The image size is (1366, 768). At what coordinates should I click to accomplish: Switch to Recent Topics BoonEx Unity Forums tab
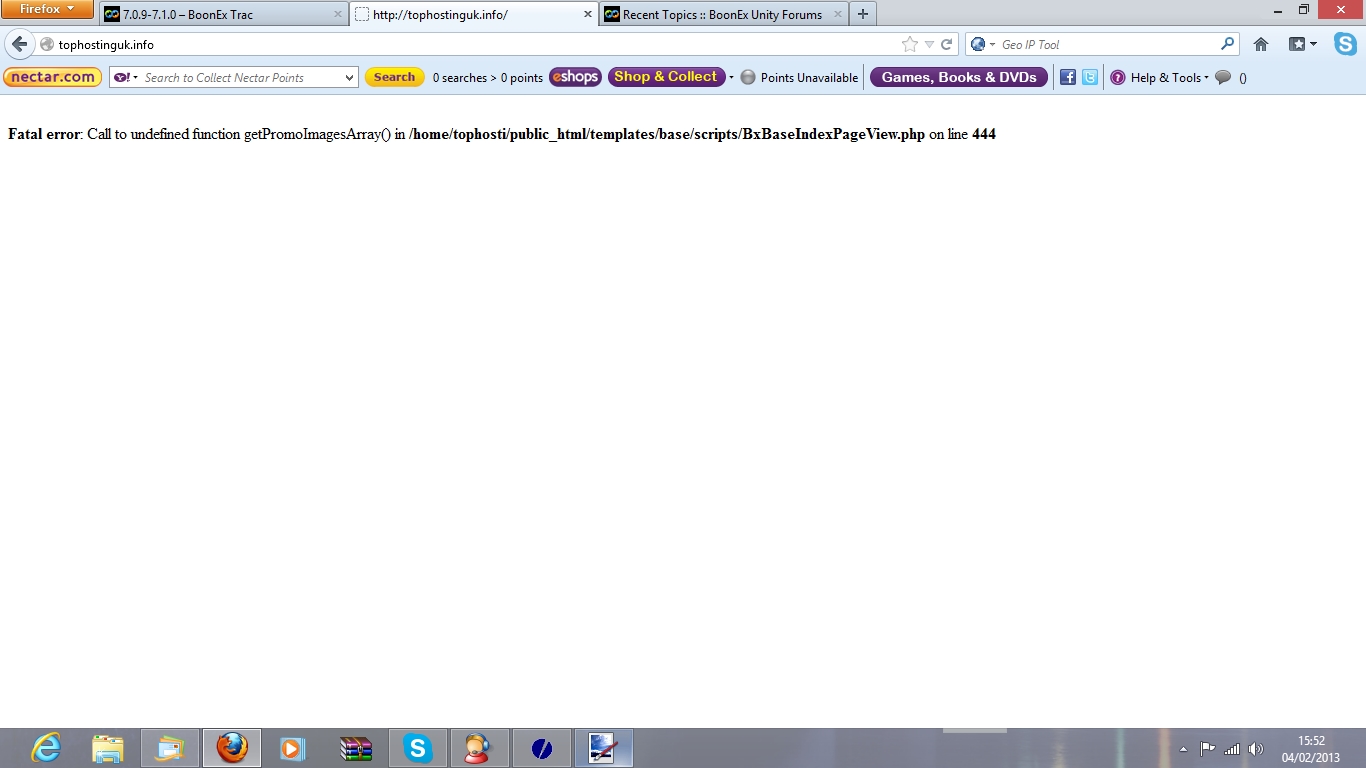point(720,15)
